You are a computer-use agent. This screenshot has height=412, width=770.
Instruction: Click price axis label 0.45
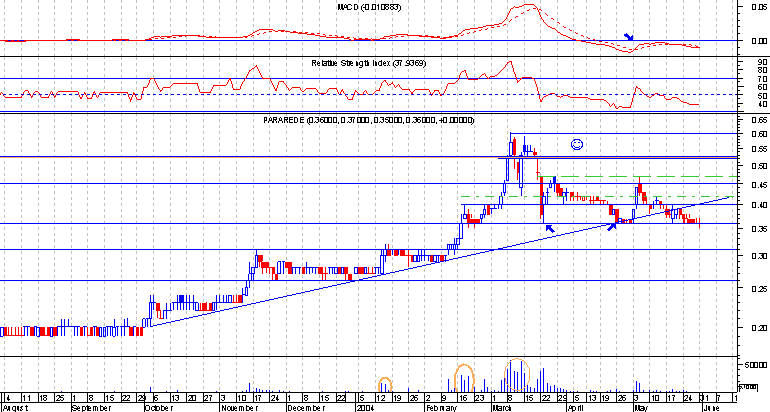(759, 185)
